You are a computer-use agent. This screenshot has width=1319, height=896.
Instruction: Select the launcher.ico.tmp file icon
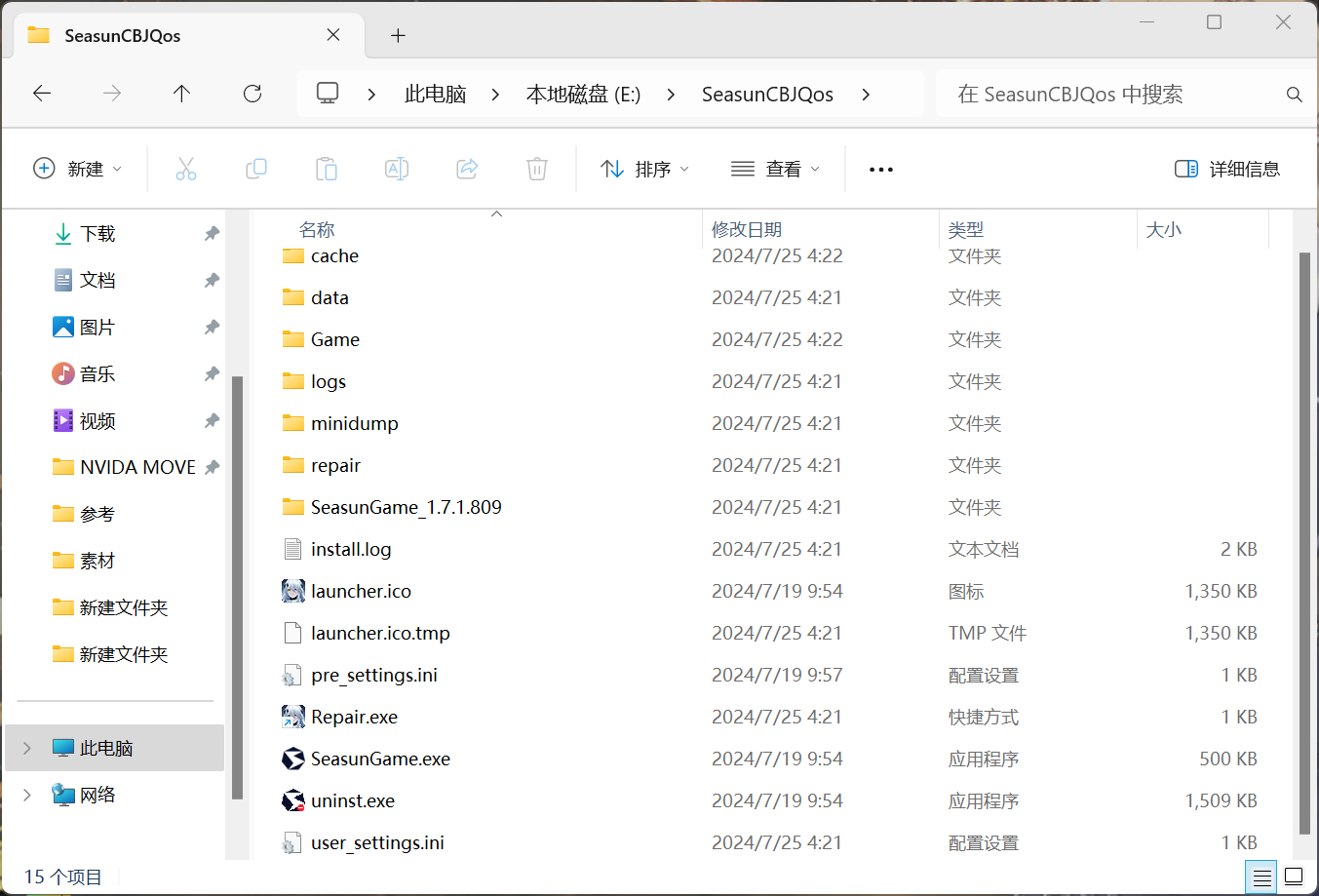point(292,633)
